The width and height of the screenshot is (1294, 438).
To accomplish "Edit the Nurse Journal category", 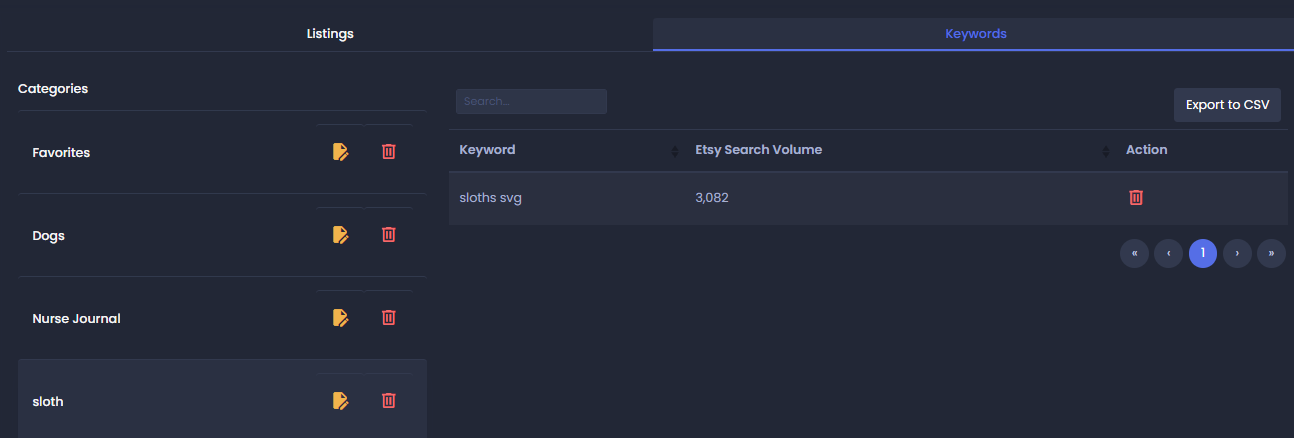I will [x=340, y=318].
